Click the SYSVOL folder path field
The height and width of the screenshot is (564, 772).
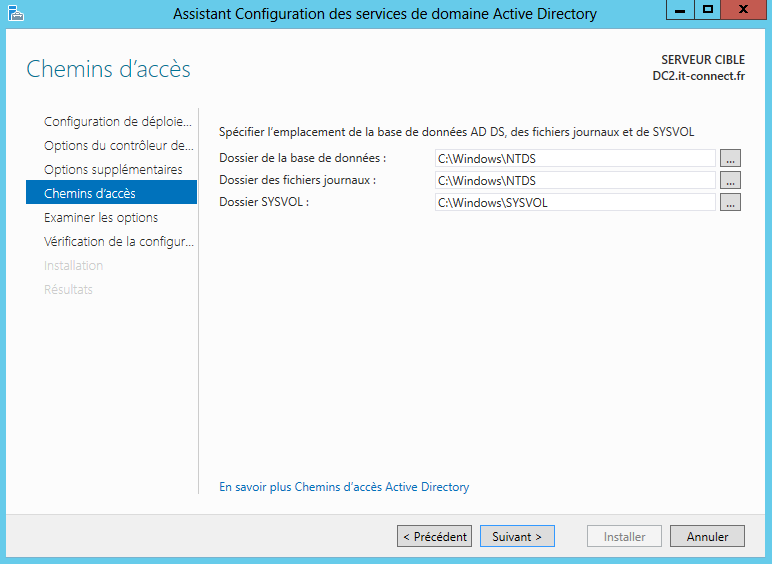575,202
